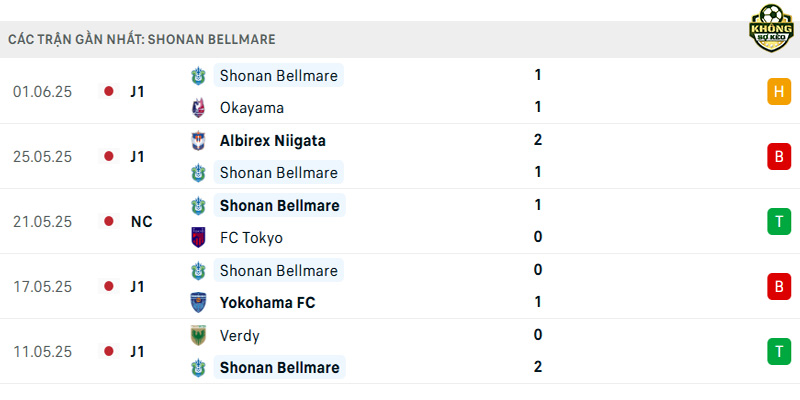Screen dimensions: 800x400
Task: Click the Albirex Niigata team crest
Action: pyautogui.click(x=198, y=140)
